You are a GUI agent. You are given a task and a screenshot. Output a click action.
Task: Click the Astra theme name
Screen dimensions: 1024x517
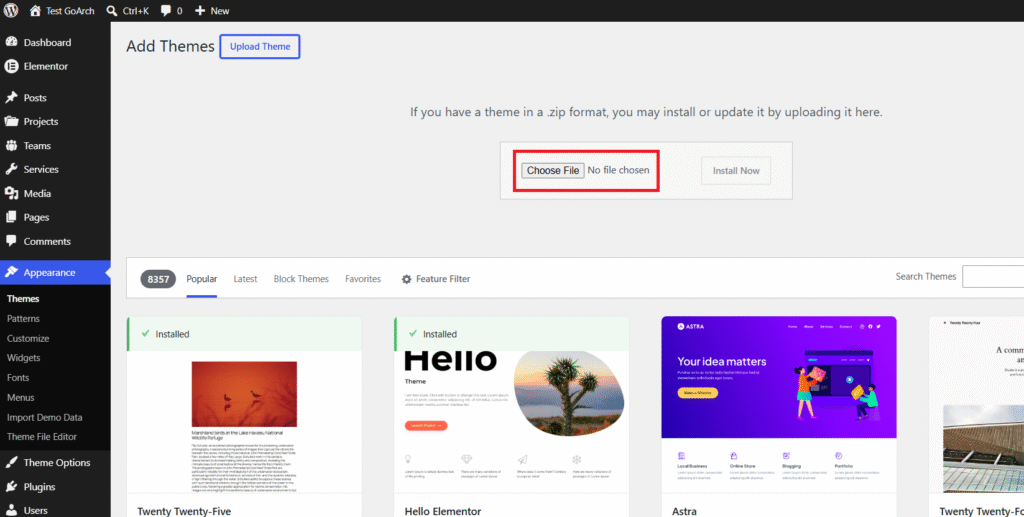coord(684,511)
